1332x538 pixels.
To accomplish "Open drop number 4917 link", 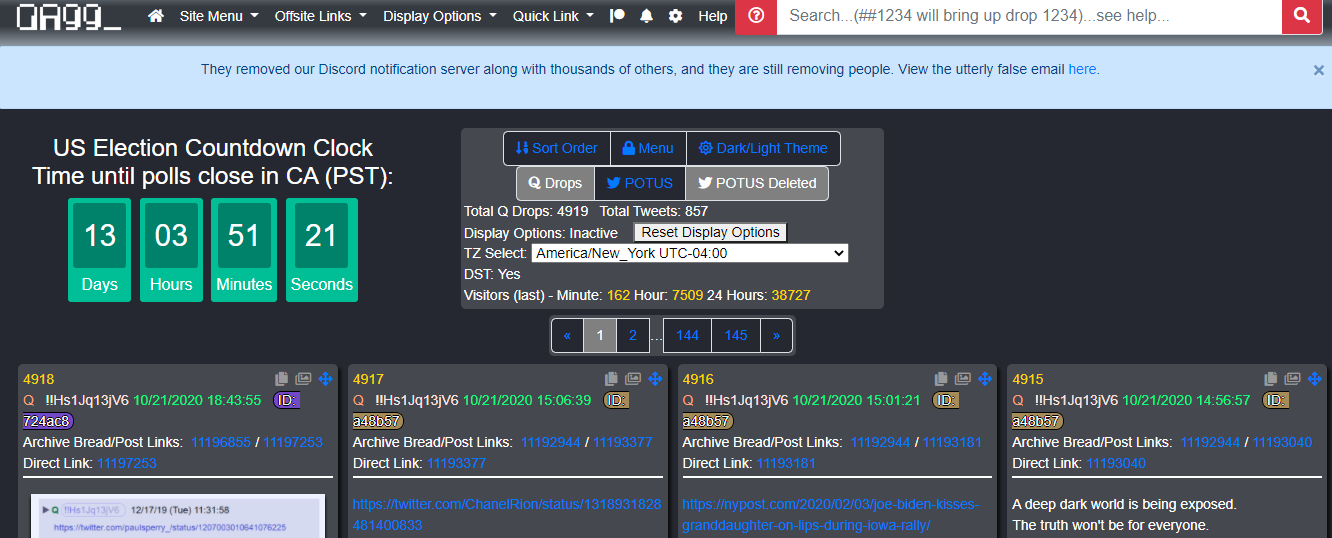I will tap(369, 379).
